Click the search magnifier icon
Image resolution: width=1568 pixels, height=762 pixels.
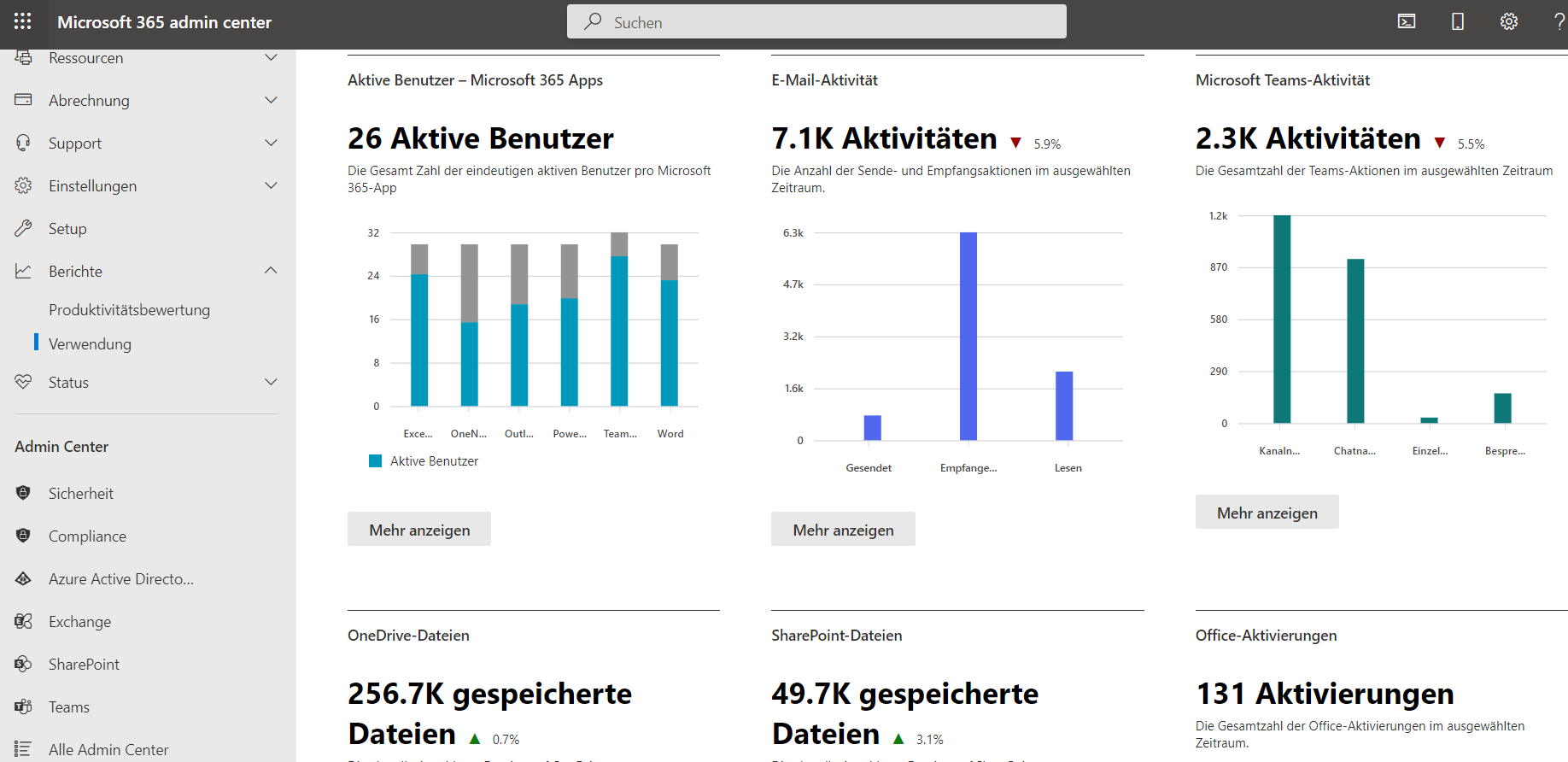point(593,21)
